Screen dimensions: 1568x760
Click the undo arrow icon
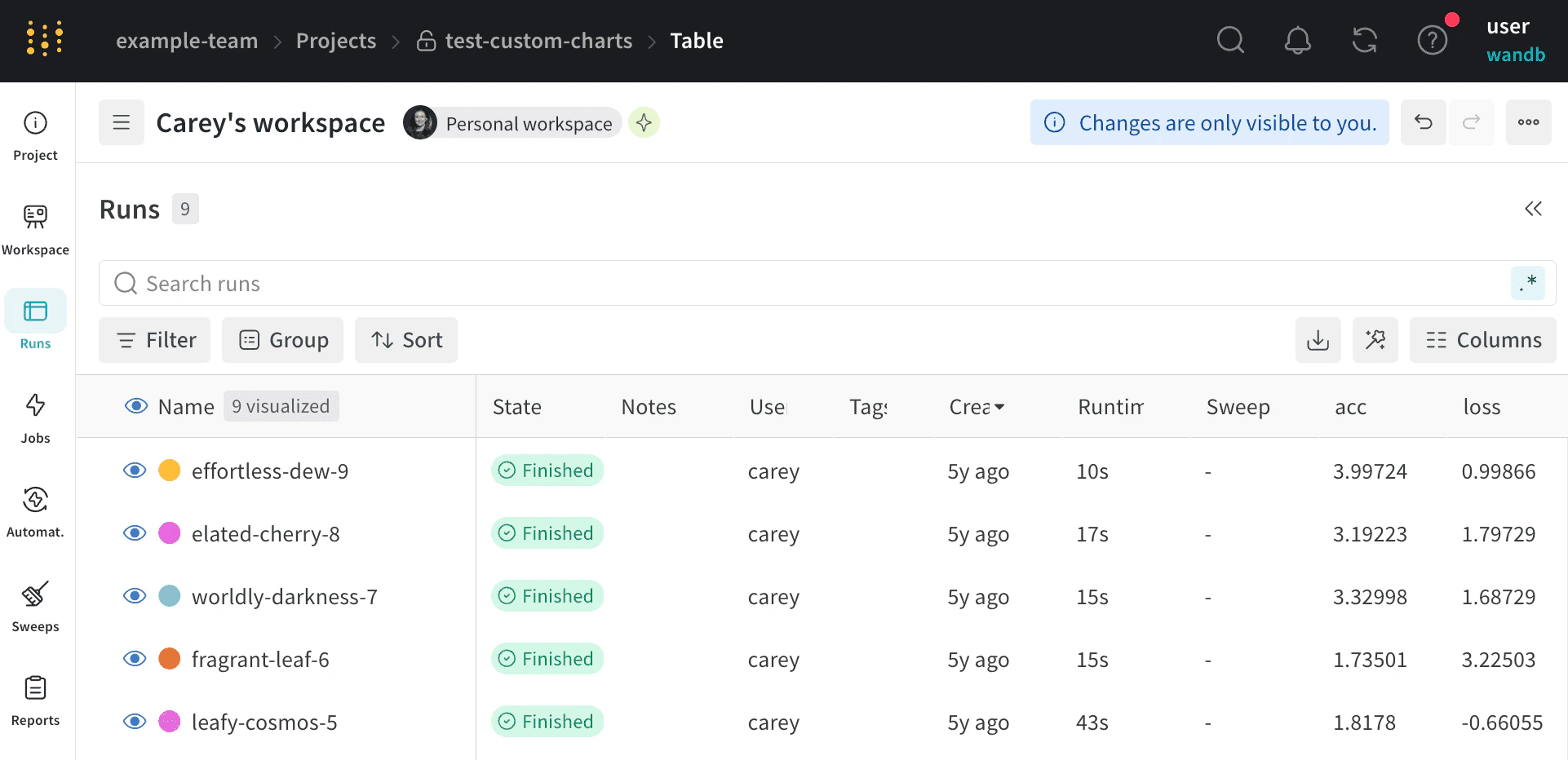click(1423, 122)
